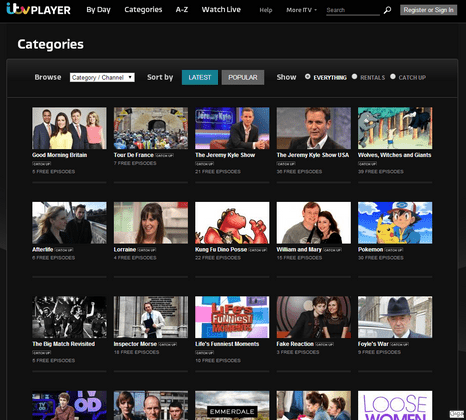Go to Watch Live

(221, 10)
